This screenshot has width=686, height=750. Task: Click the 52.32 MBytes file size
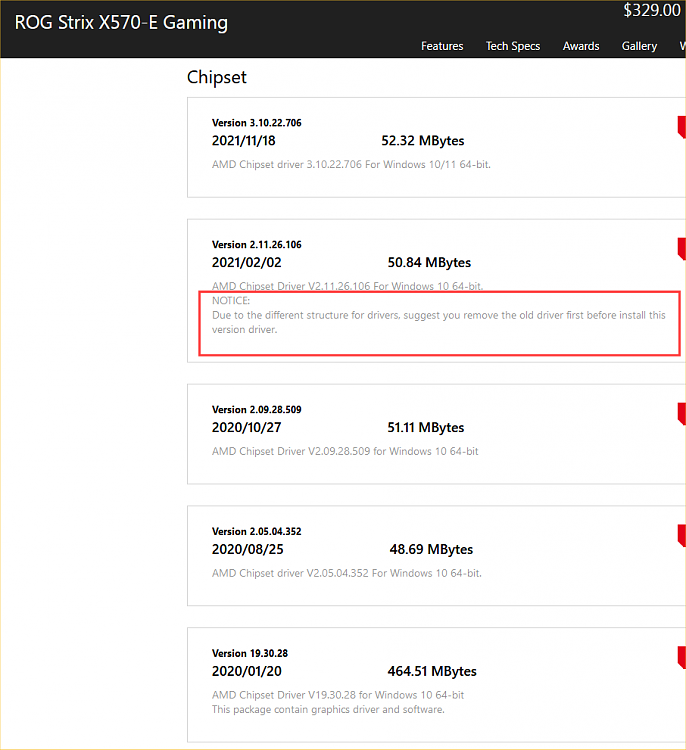(423, 141)
